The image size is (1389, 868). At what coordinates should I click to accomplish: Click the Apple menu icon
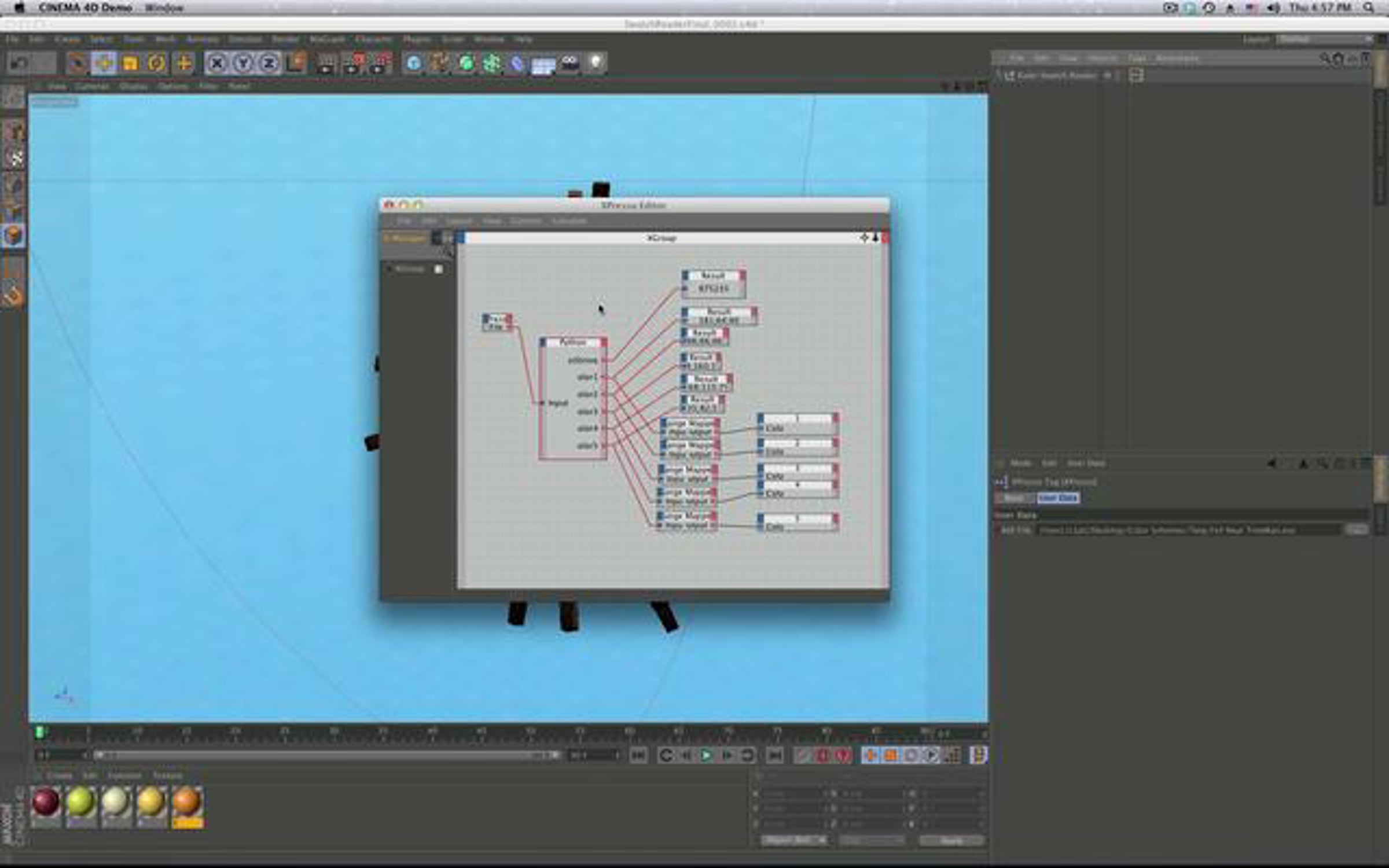point(20,8)
